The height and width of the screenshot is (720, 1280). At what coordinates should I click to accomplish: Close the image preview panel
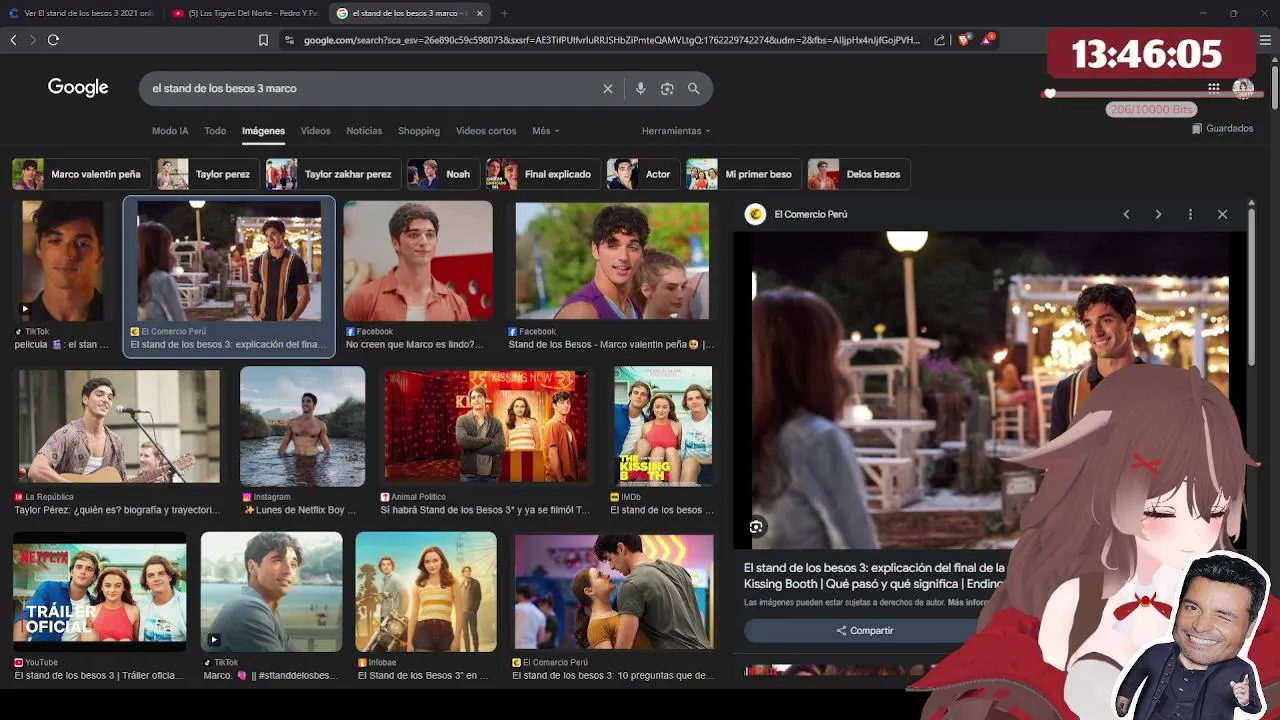[x=1222, y=214]
